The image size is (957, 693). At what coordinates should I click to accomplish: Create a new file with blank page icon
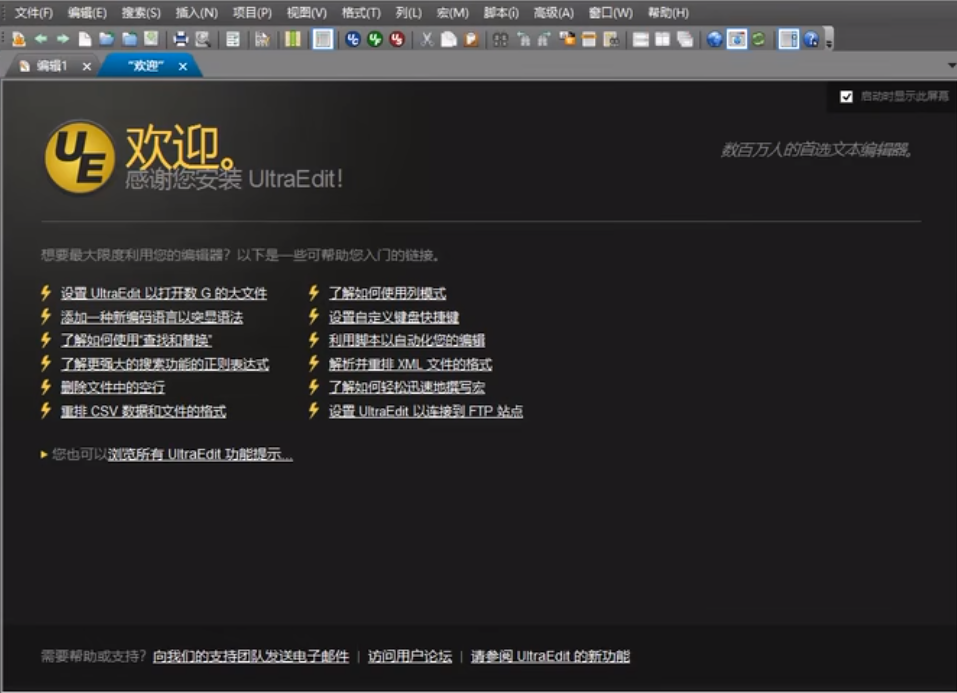coord(85,39)
